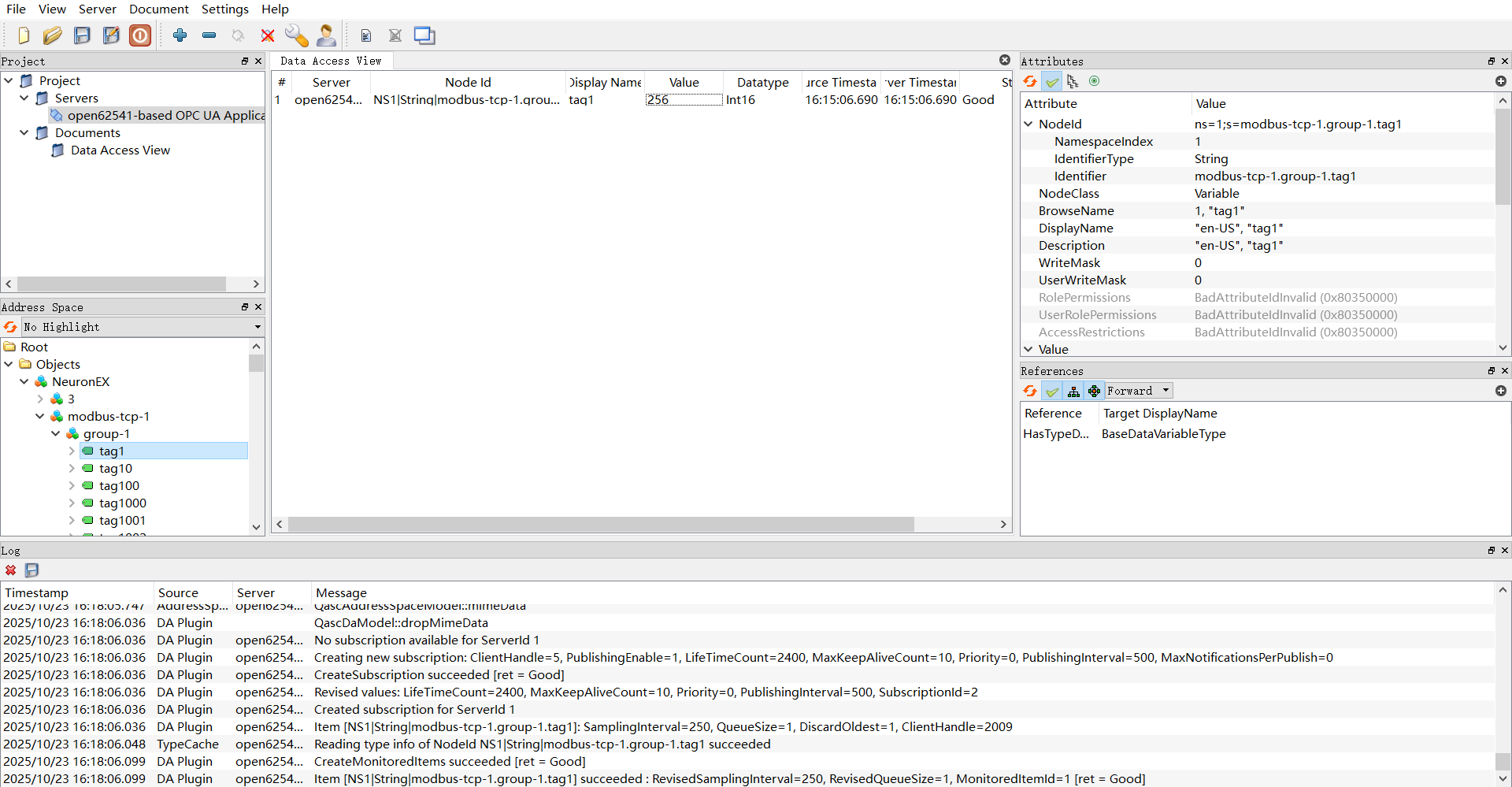Select tag100 in the Address Space
This screenshot has height=787, width=1512.
click(x=119, y=486)
